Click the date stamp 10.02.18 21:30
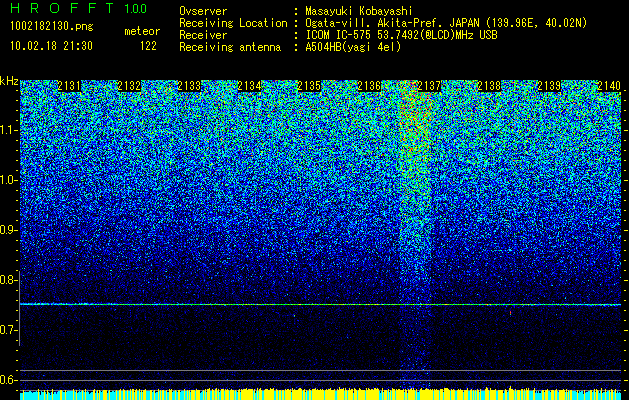This screenshot has width=629, height=400. (51, 46)
